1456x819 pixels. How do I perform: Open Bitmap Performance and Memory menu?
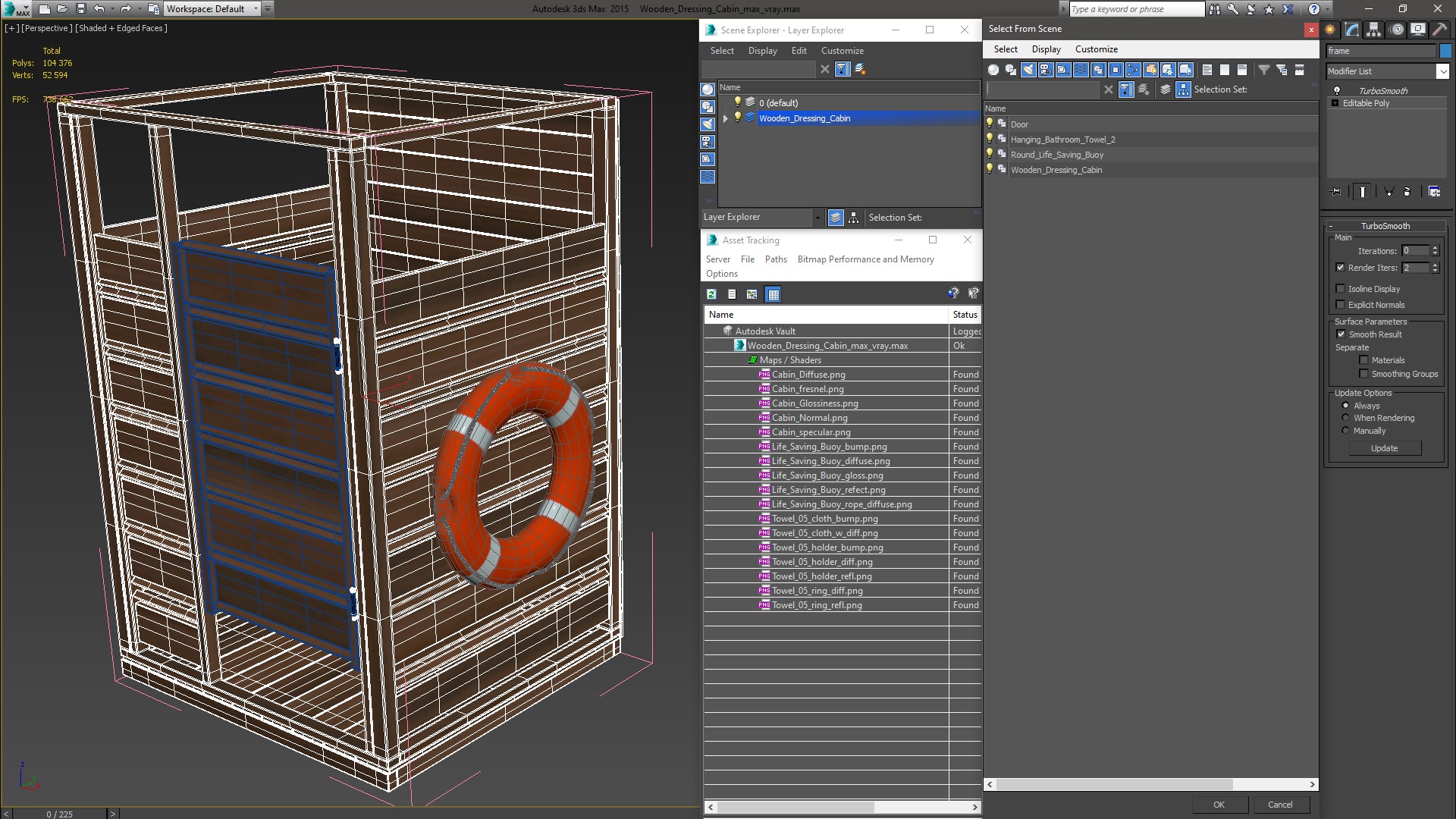[x=865, y=259]
